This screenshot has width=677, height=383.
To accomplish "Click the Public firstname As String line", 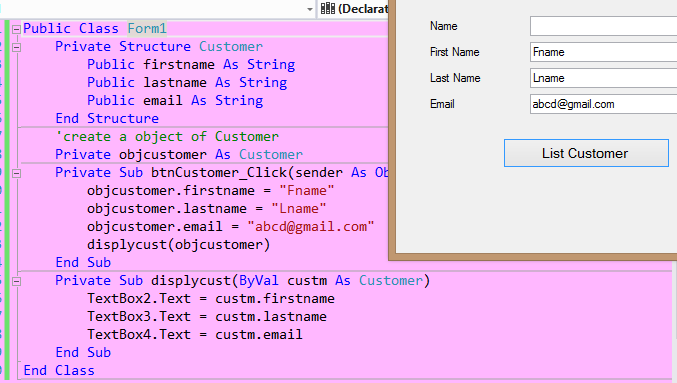I will (x=191, y=64).
